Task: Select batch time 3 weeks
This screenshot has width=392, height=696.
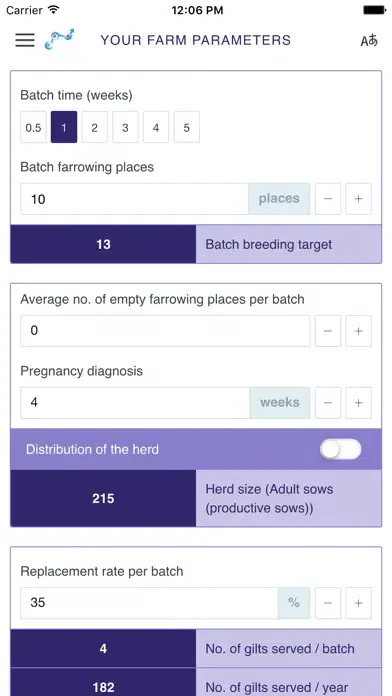Action: (x=125, y=127)
